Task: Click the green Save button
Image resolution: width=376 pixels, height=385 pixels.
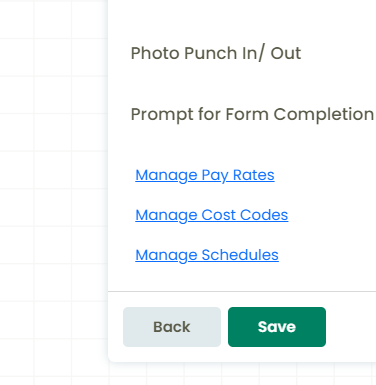Action: tap(277, 327)
